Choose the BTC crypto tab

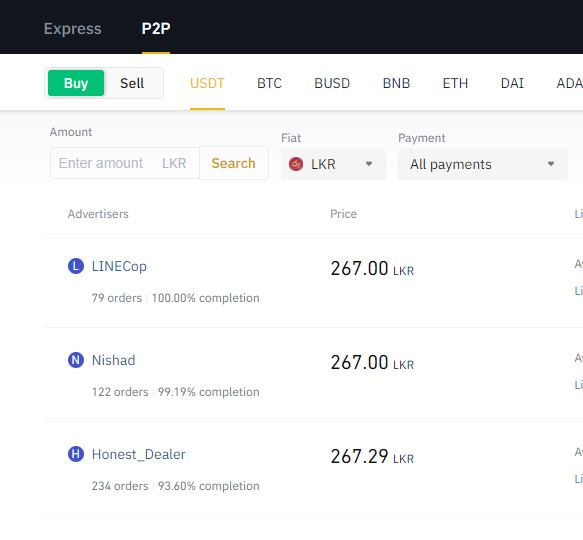[x=269, y=83]
